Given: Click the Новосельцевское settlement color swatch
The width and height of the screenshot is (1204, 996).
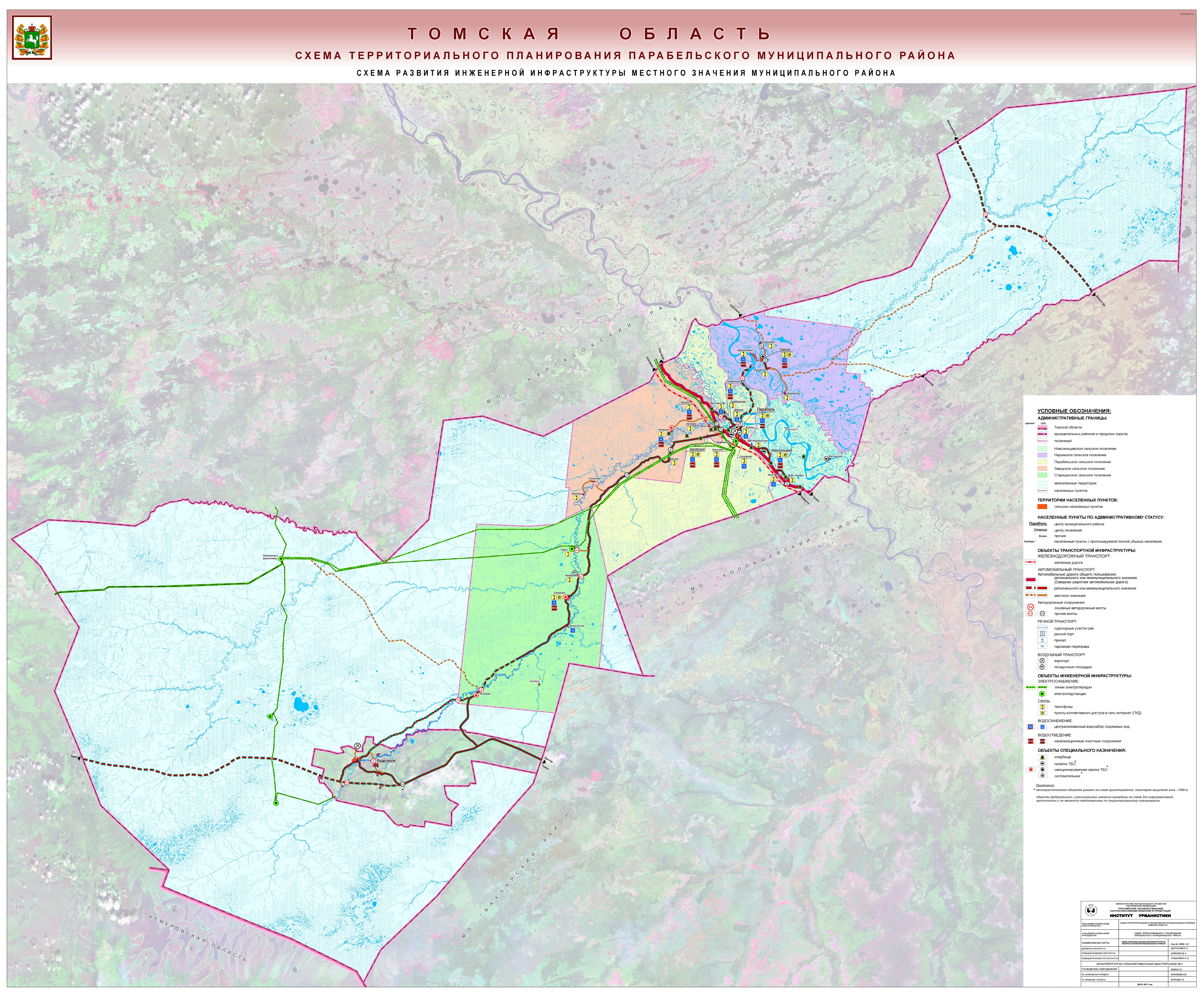Looking at the screenshot, I should click(1042, 448).
